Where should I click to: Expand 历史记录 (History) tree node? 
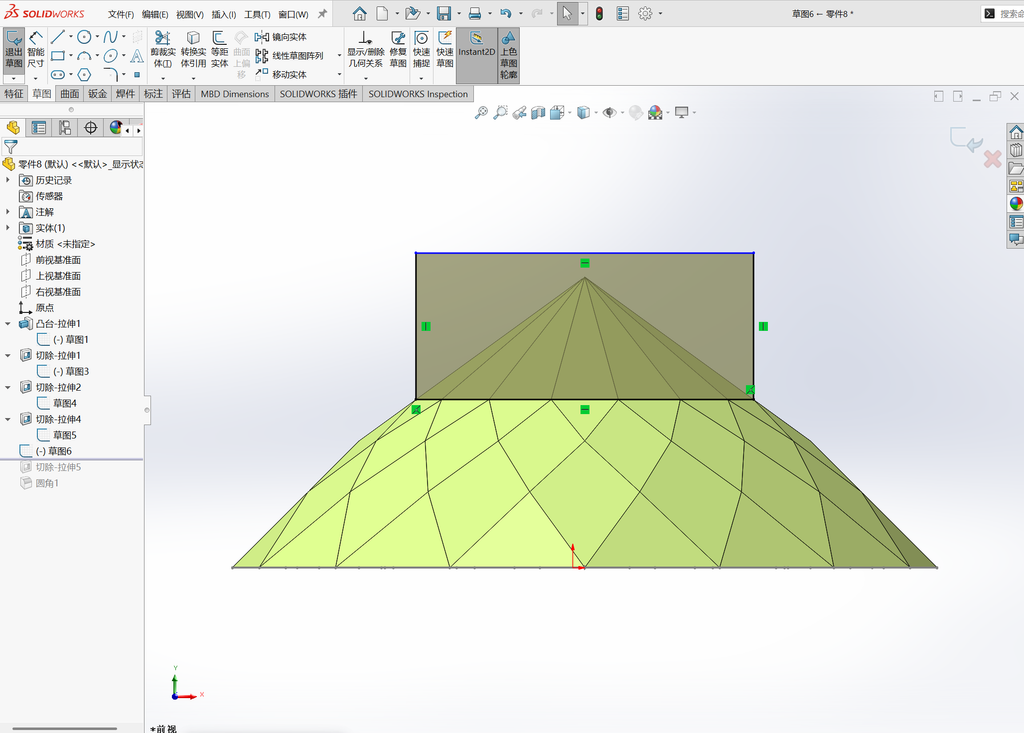[8, 180]
